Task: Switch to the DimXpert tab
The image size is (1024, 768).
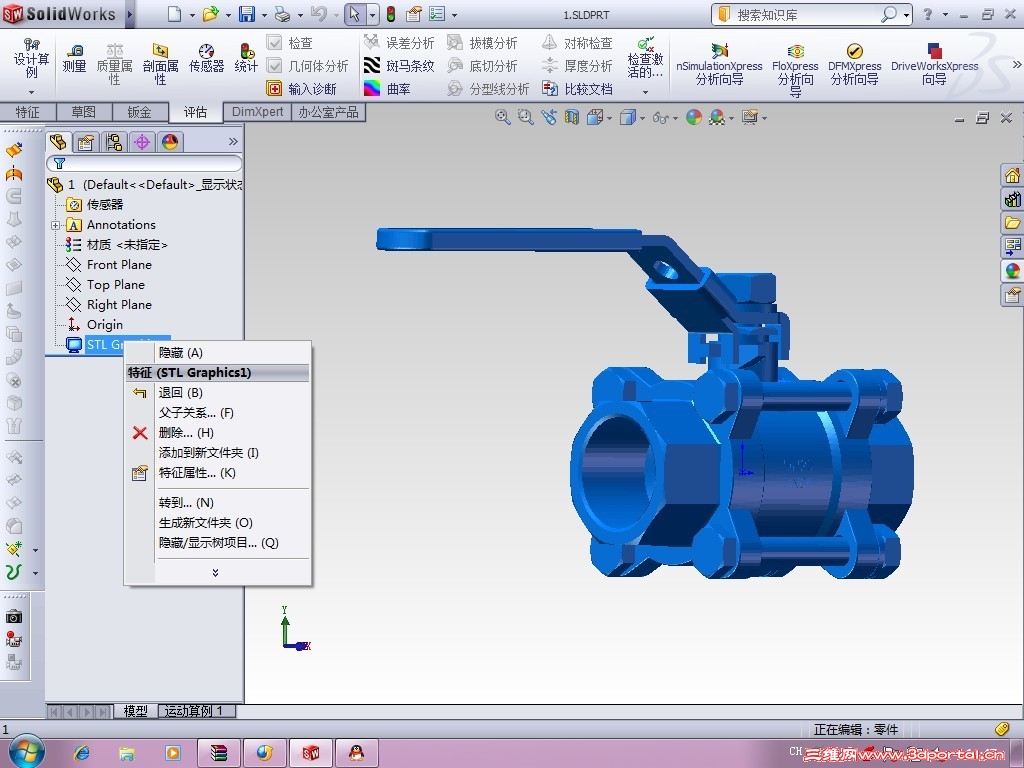Action: coord(257,112)
